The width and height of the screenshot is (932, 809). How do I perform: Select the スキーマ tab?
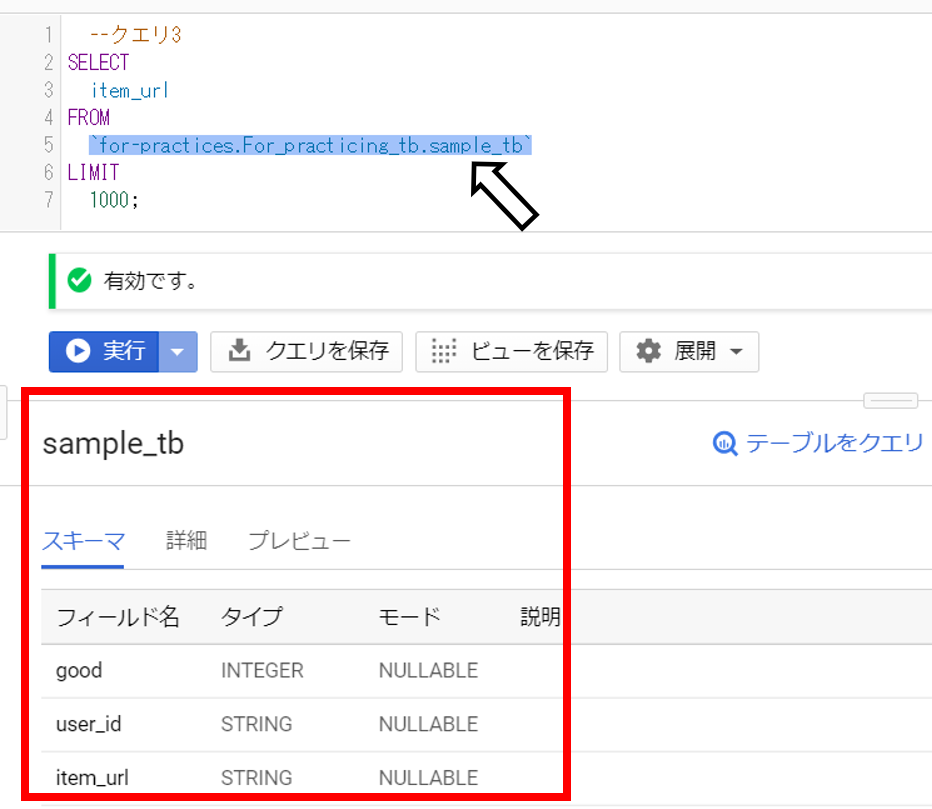click(x=83, y=540)
